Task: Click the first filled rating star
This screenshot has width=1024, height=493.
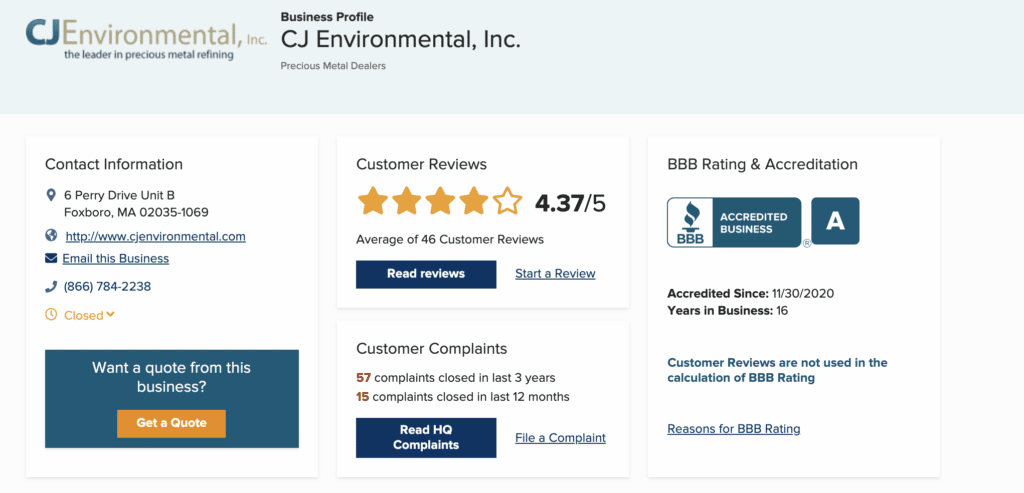Action: coord(372,201)
